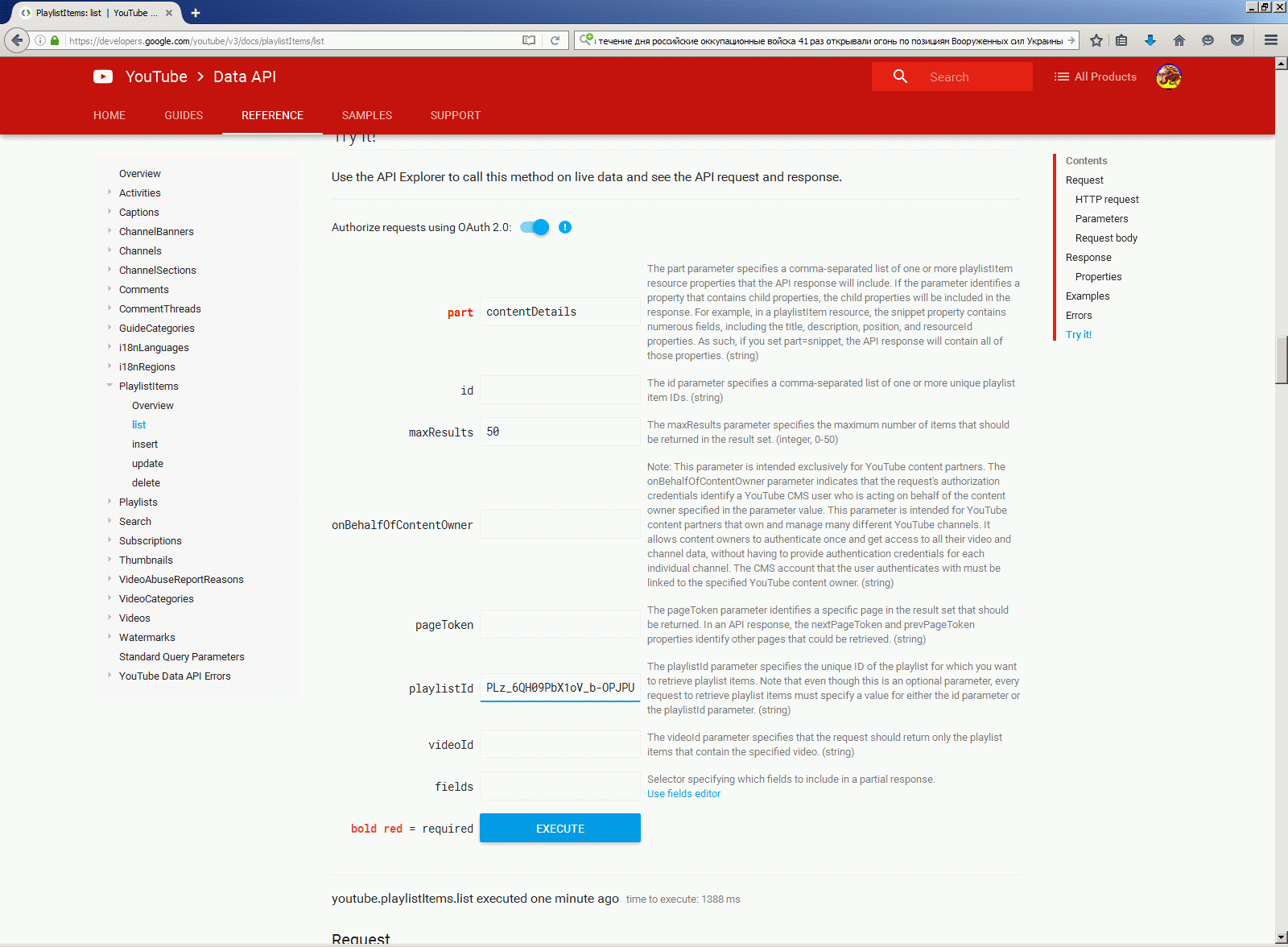Expand the Captions tree node
The image size is (1288, 947).
pyautogui.click(x=109, y=212)
